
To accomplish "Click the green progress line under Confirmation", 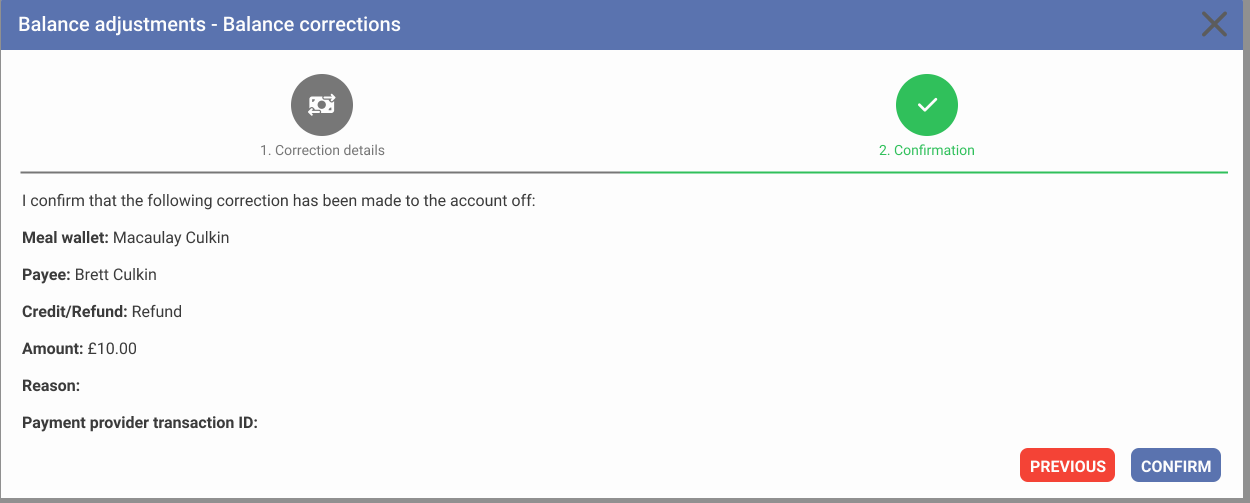I will point(923,172).
